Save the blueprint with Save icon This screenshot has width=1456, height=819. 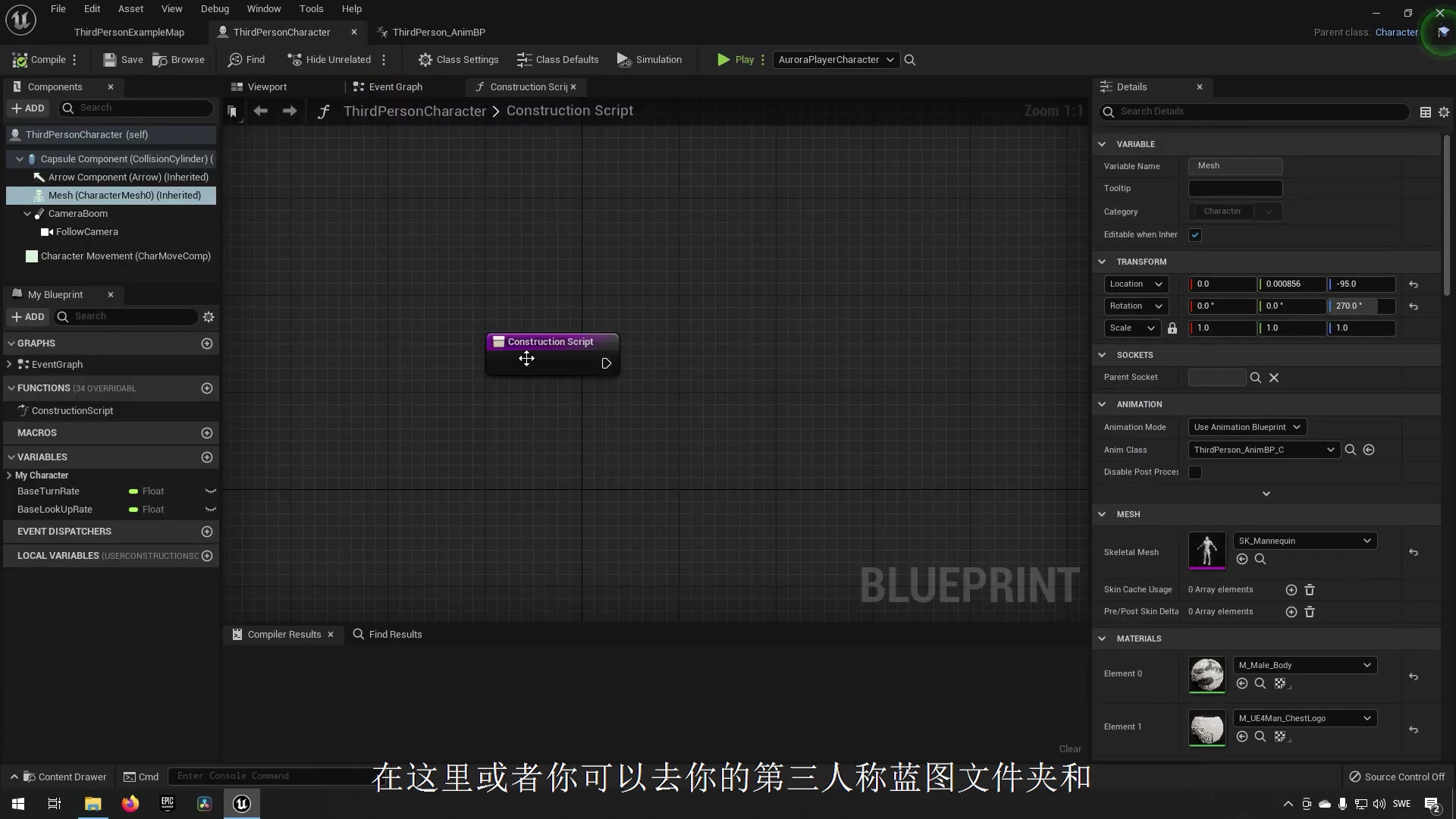click(123, 59)
